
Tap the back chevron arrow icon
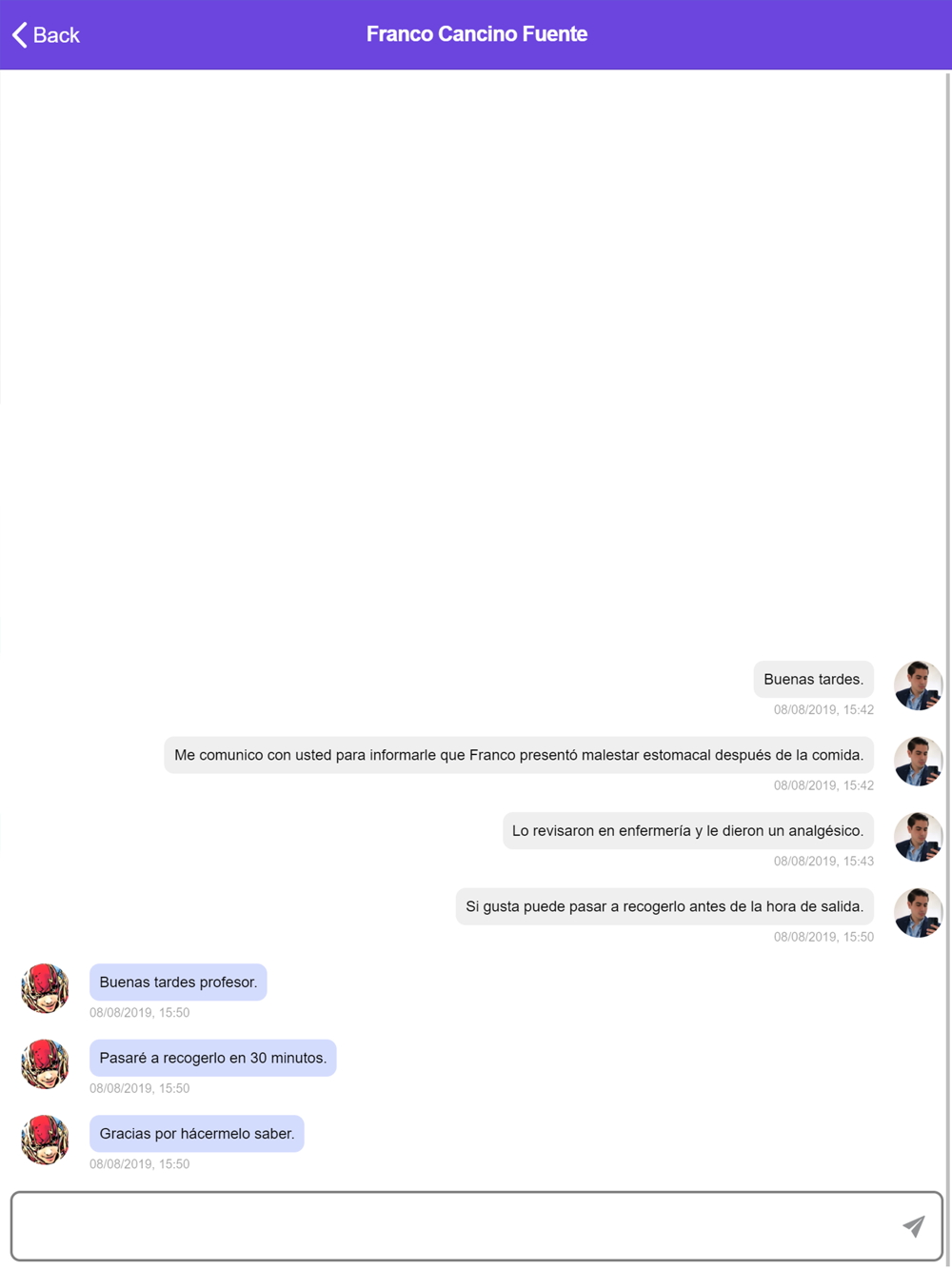19,35
